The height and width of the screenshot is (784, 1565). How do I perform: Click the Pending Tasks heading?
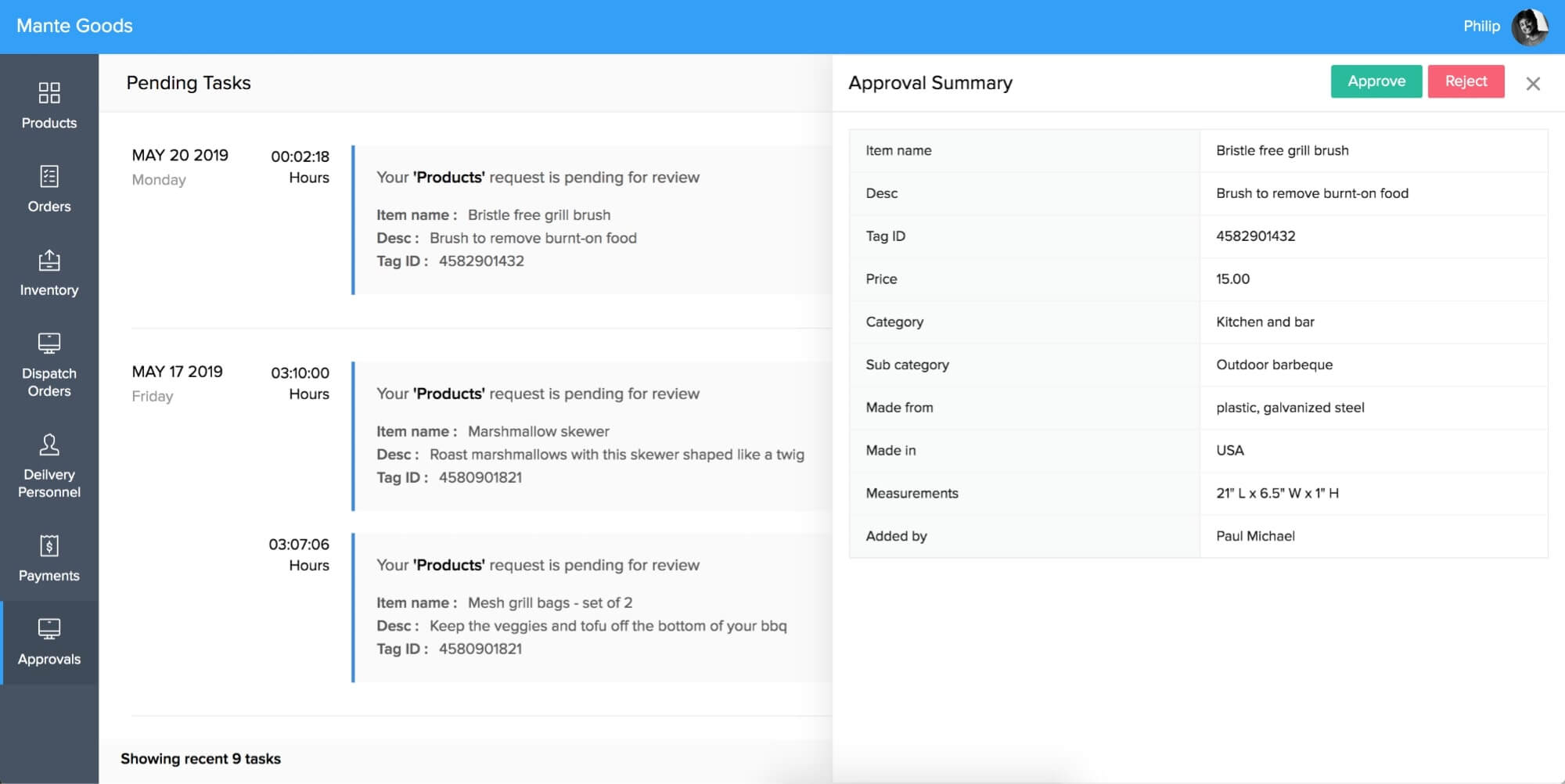pos(189,83)
